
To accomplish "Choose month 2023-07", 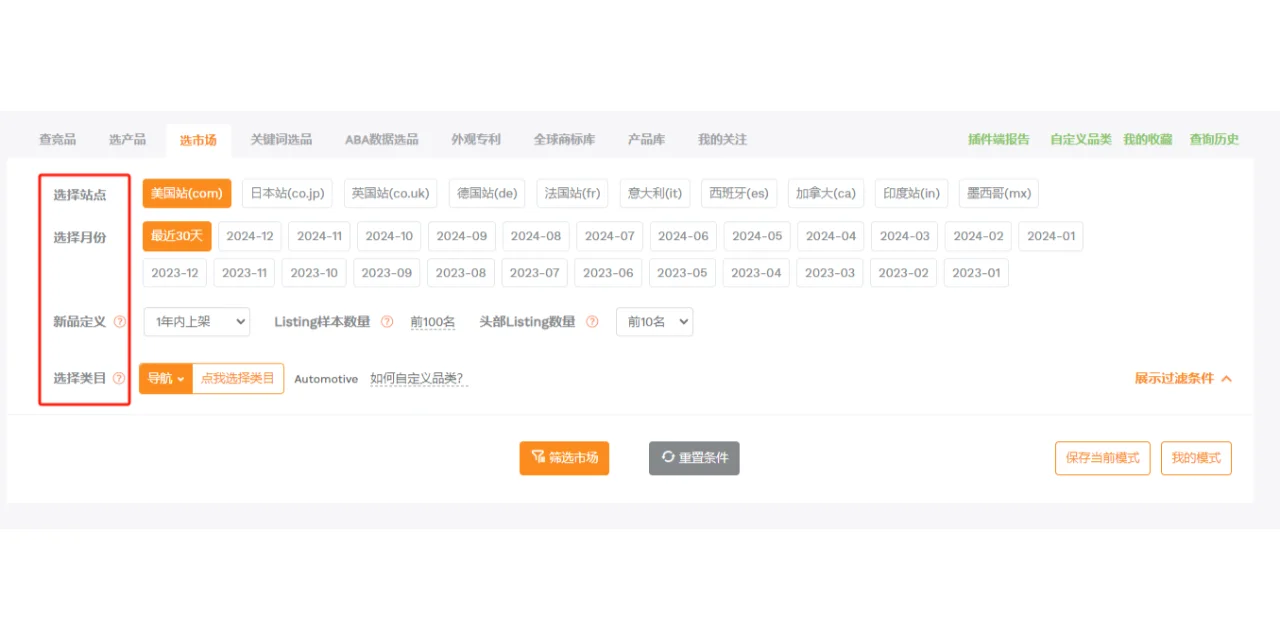I will click(x=535, y=273).
